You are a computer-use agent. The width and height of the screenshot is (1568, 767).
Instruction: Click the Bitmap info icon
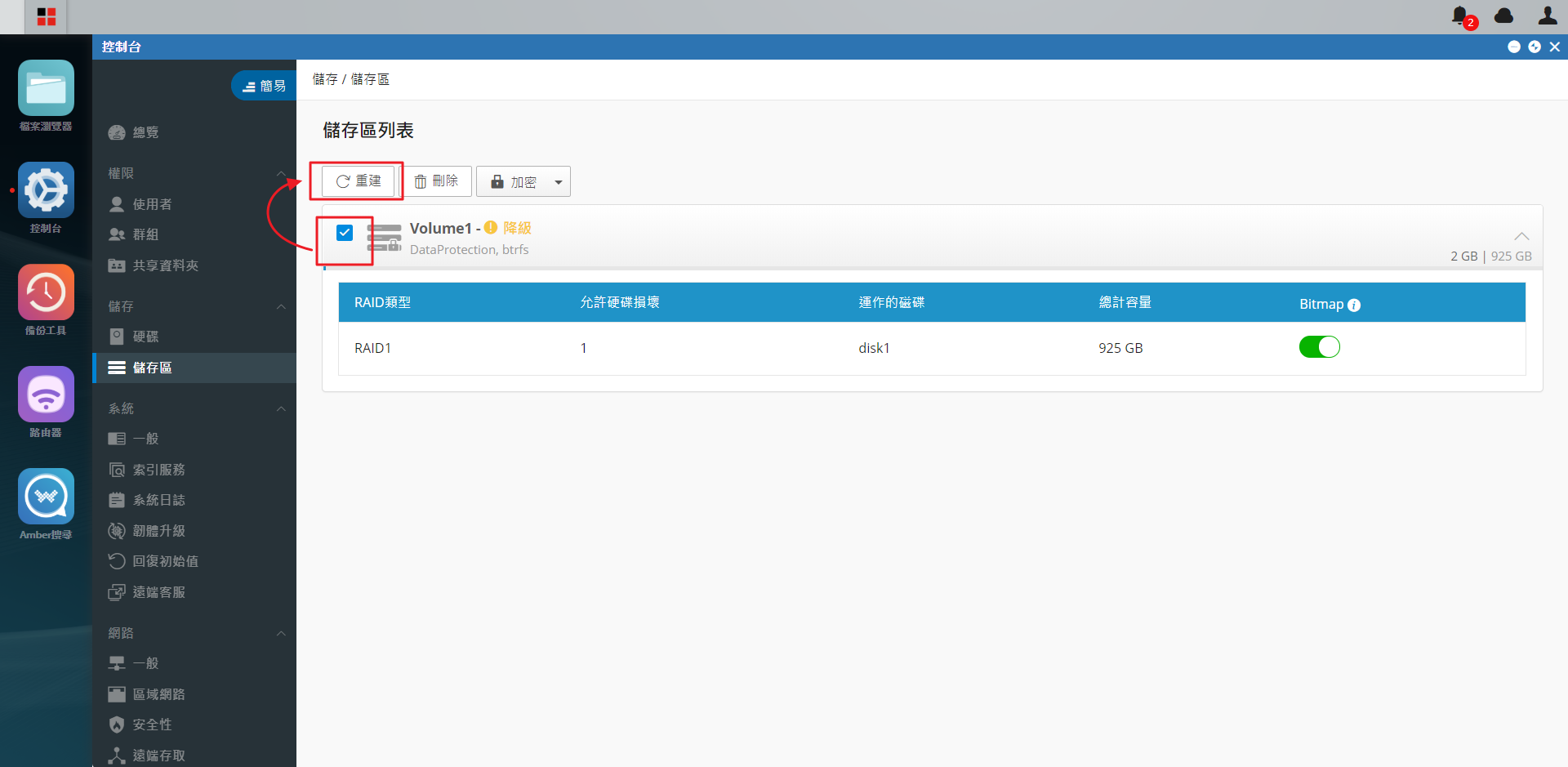coord(1354,305)
